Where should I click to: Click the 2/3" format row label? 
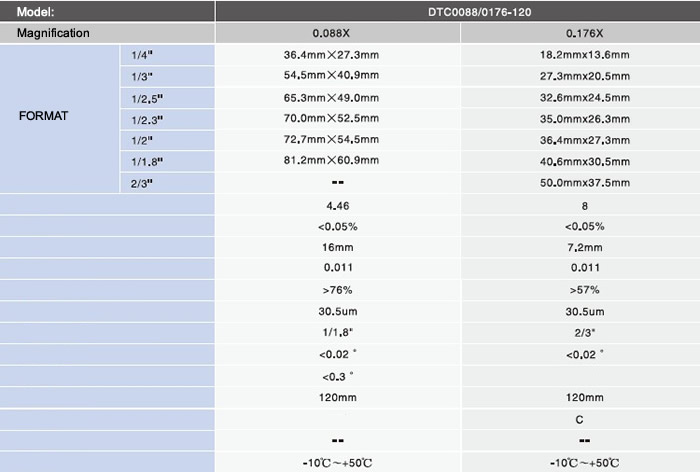tap(167, 183)
